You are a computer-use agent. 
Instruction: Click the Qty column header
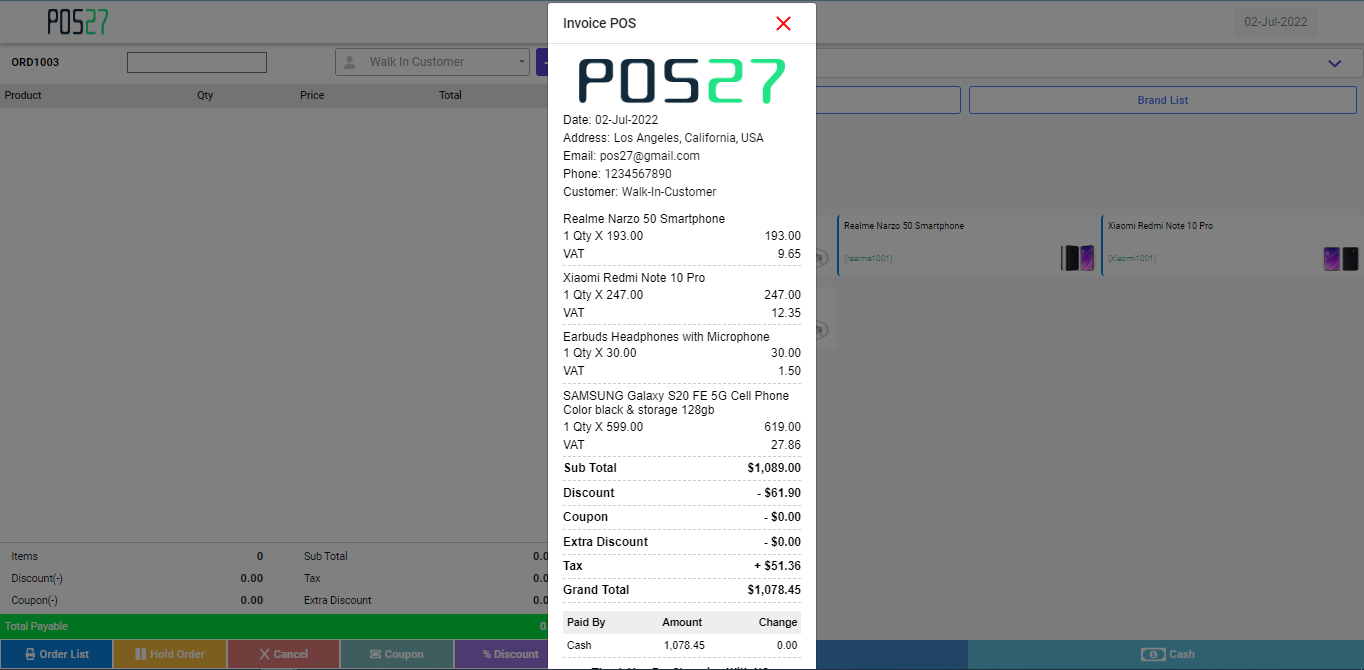pyautogui.click(x=205, y=95)
